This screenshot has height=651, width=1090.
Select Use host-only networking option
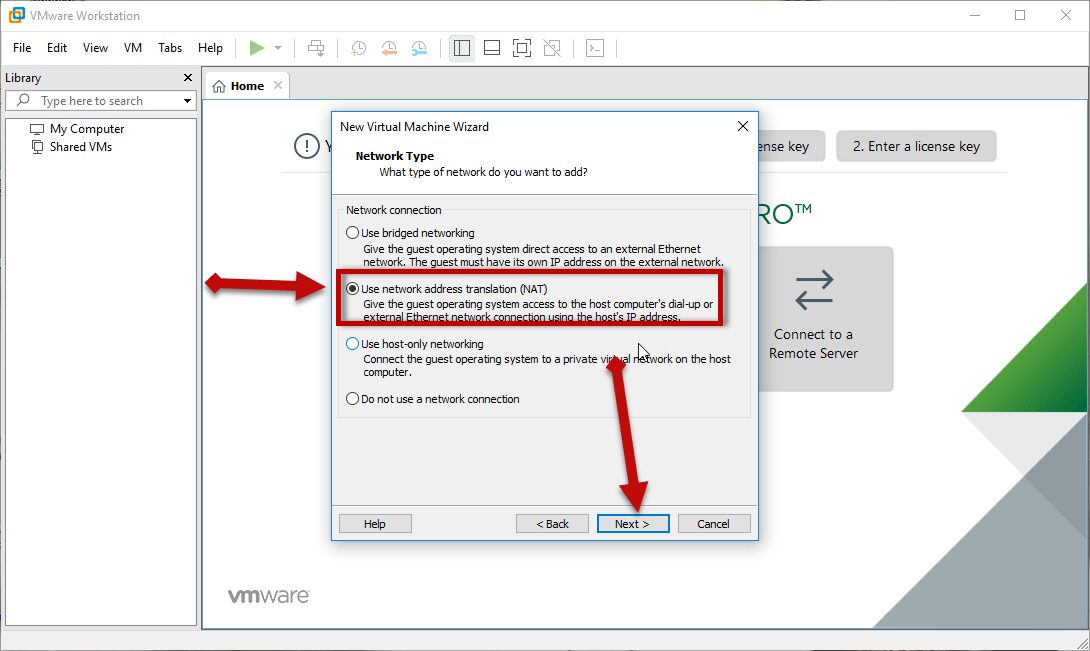(x=352, y=344)
